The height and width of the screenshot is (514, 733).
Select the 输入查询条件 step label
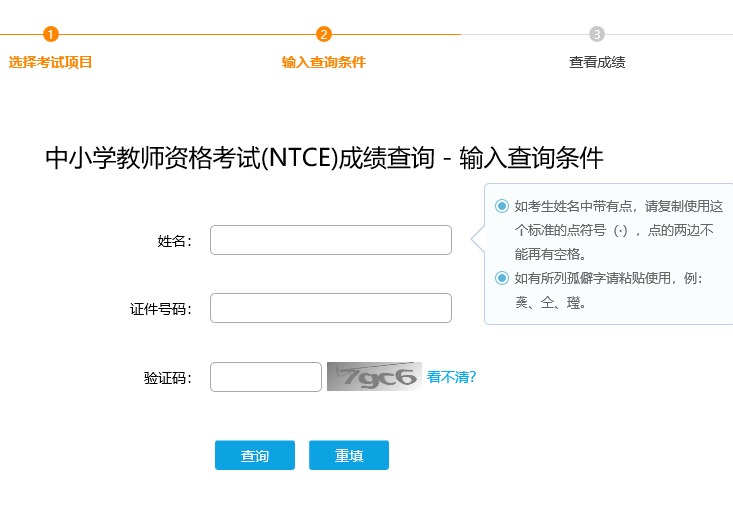[x=324, y=62]
